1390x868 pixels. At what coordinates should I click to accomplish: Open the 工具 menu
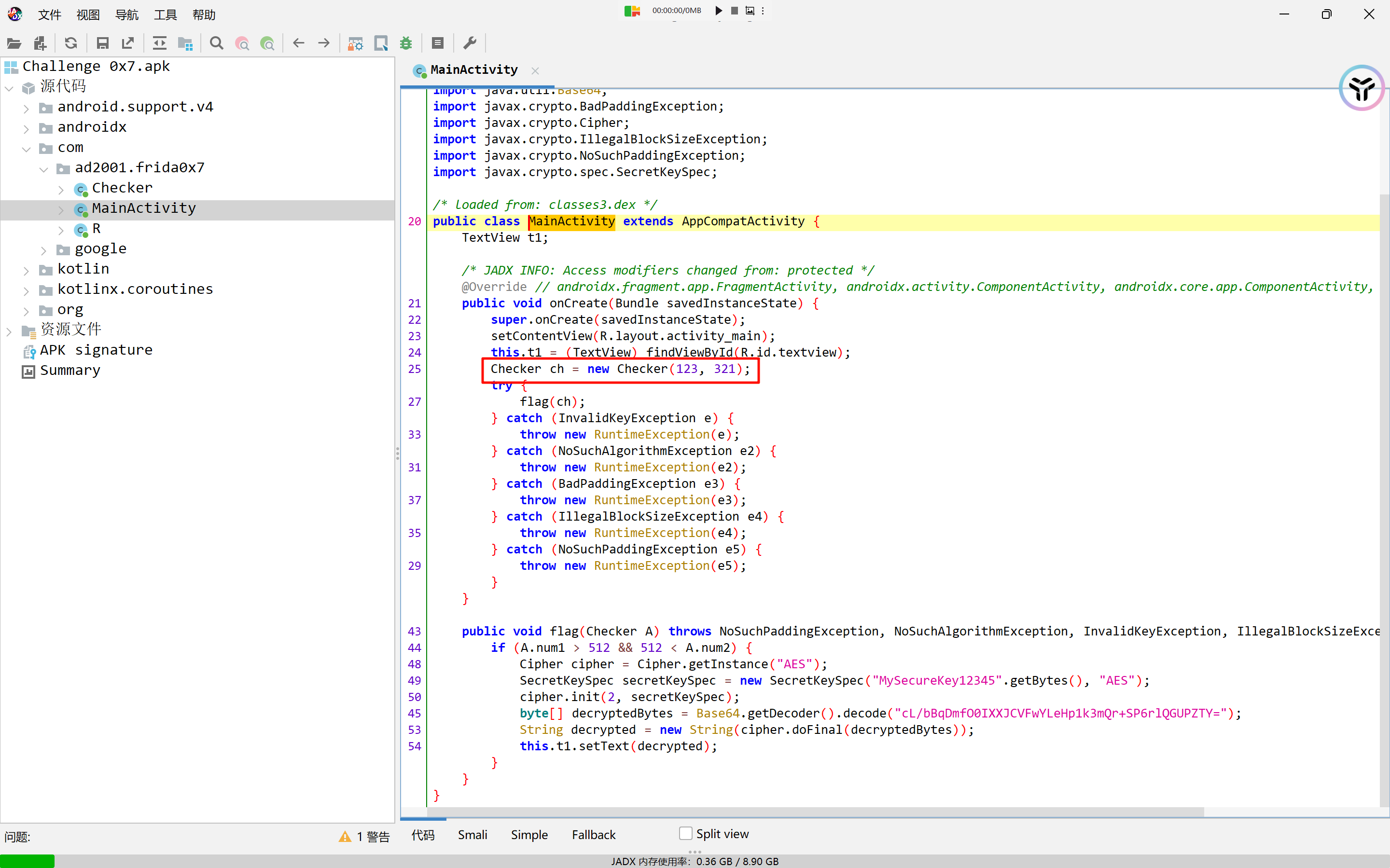pos(165,14)
